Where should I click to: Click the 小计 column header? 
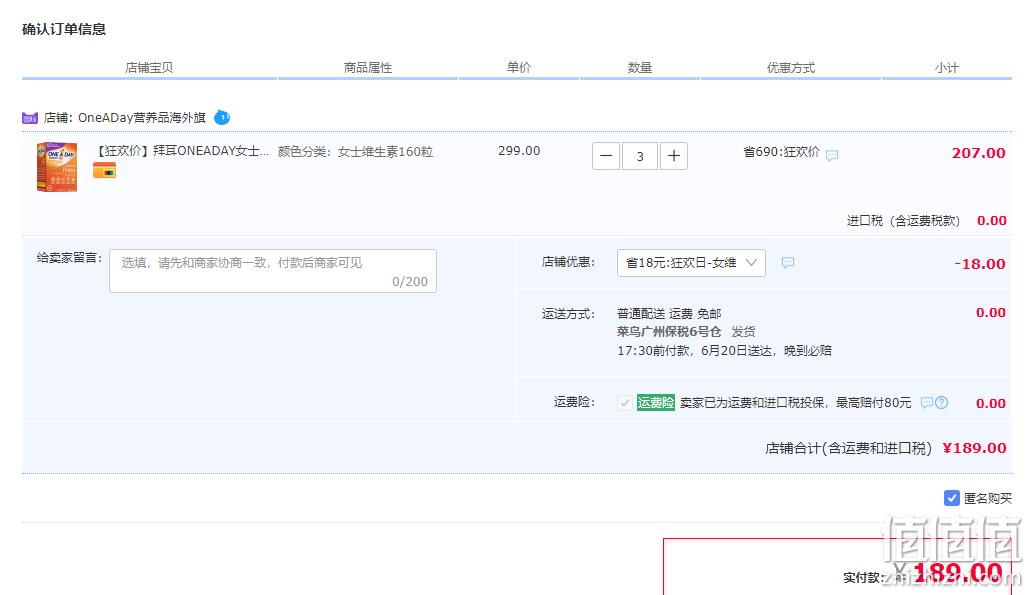(x=947, y=67)
